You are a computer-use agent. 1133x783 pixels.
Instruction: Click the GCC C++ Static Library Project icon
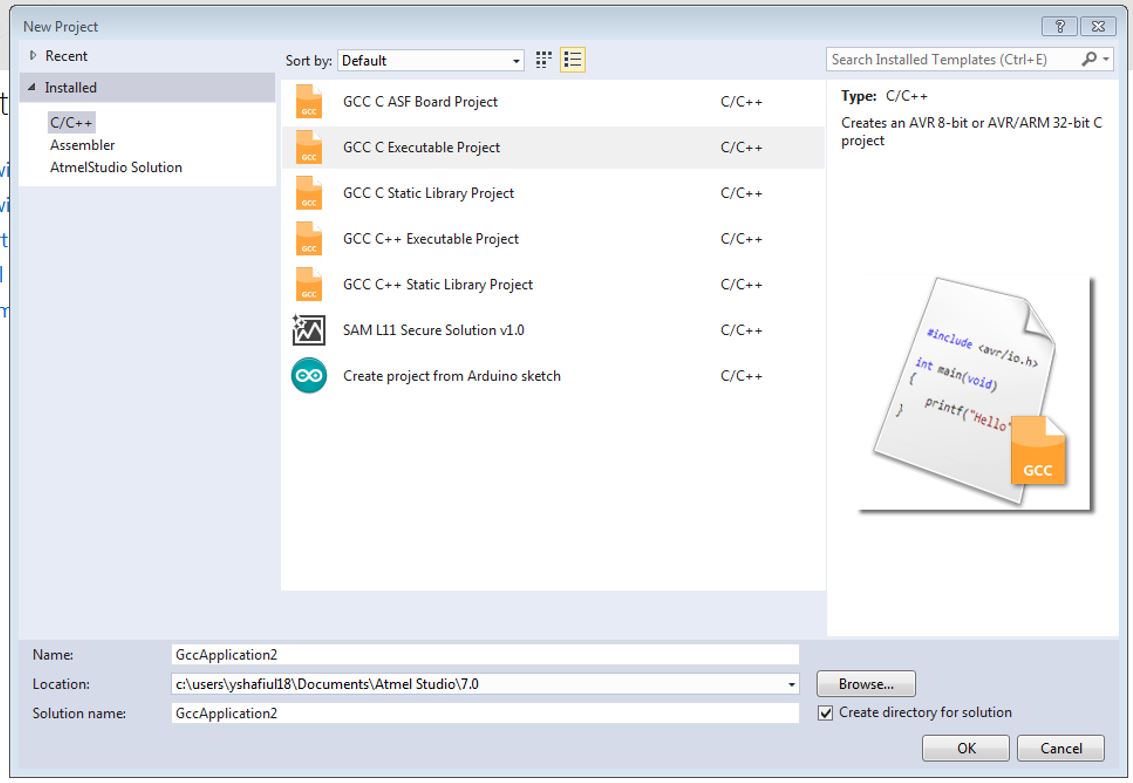click(x=309, y=284)
